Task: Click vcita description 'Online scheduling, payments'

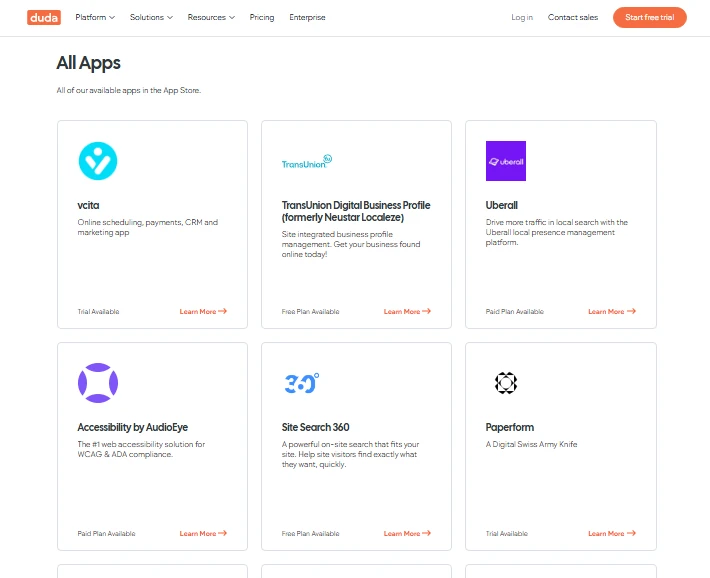Action: pyautogui.click(x=148, y=227)
